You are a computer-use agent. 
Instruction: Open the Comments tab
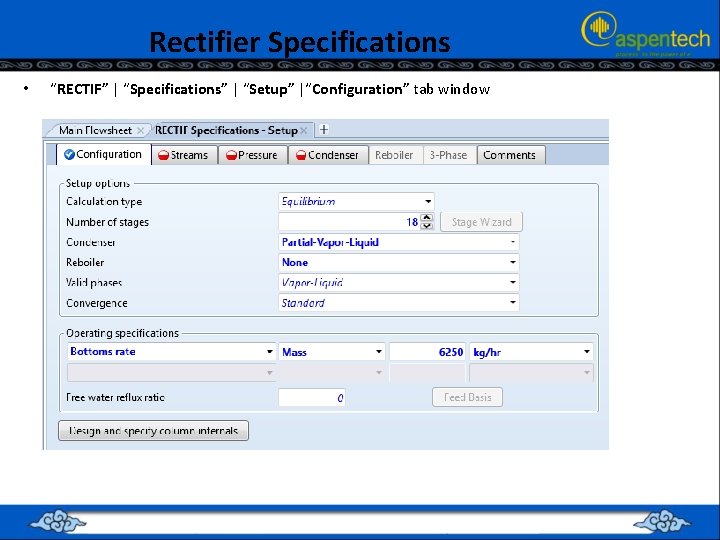[x=511, y=155]
